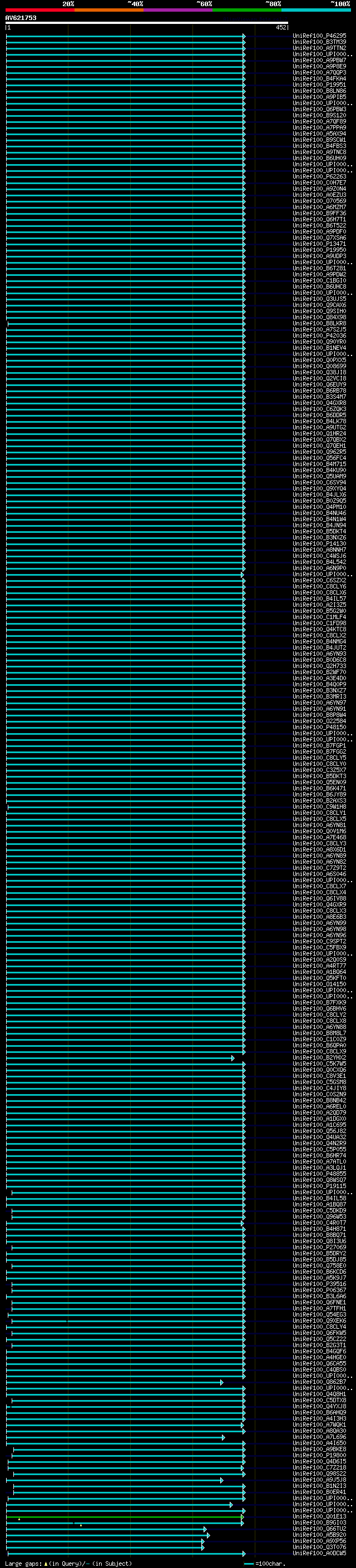Click sequence ID UniRef100_P19115
Screen dimensions: 356x1568
click(319, 1186)
